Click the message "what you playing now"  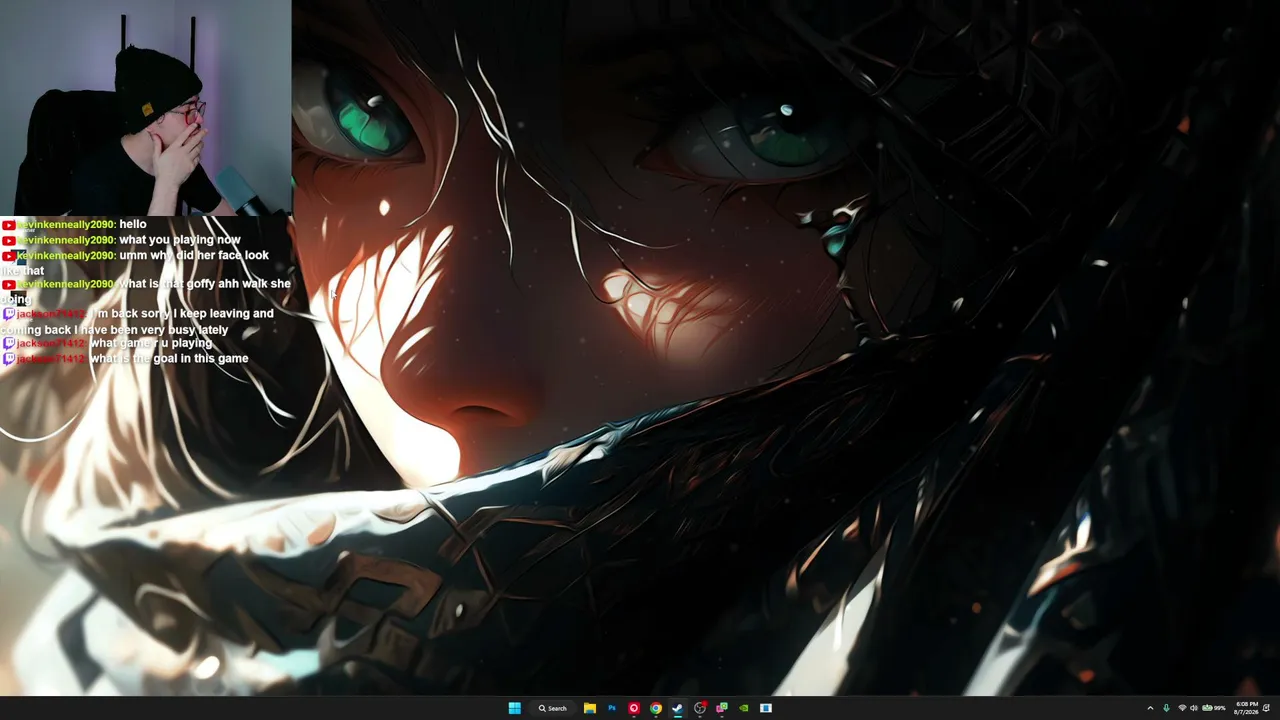click(180, 240)
